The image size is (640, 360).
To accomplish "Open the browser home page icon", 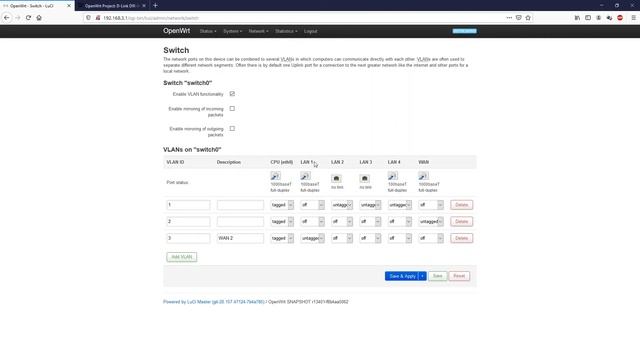I will click(x=39, y=18).
